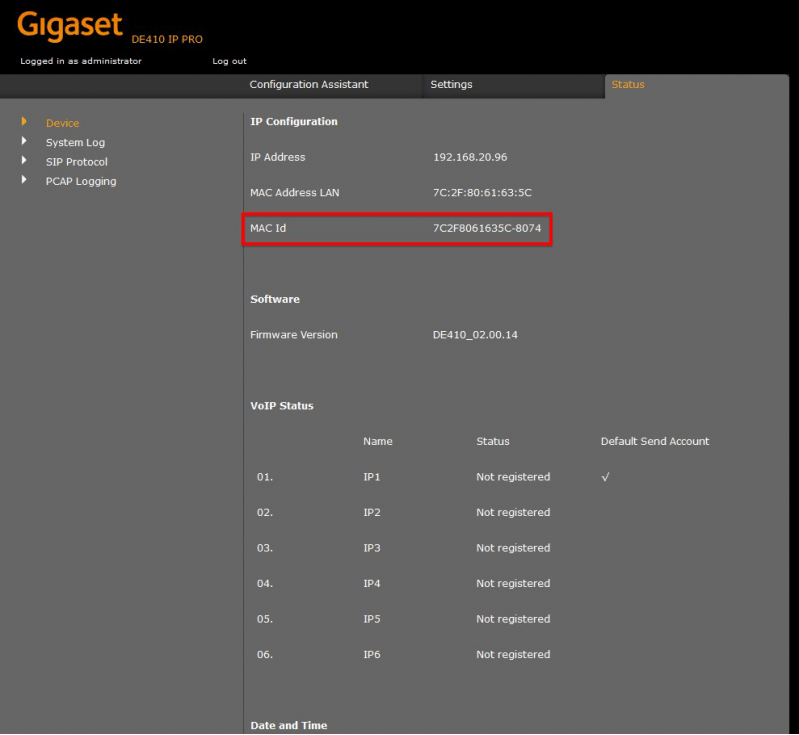Expand the PCAP Logging arrow
The width and height of the screenshot is (799, 735).
[24, 179]
